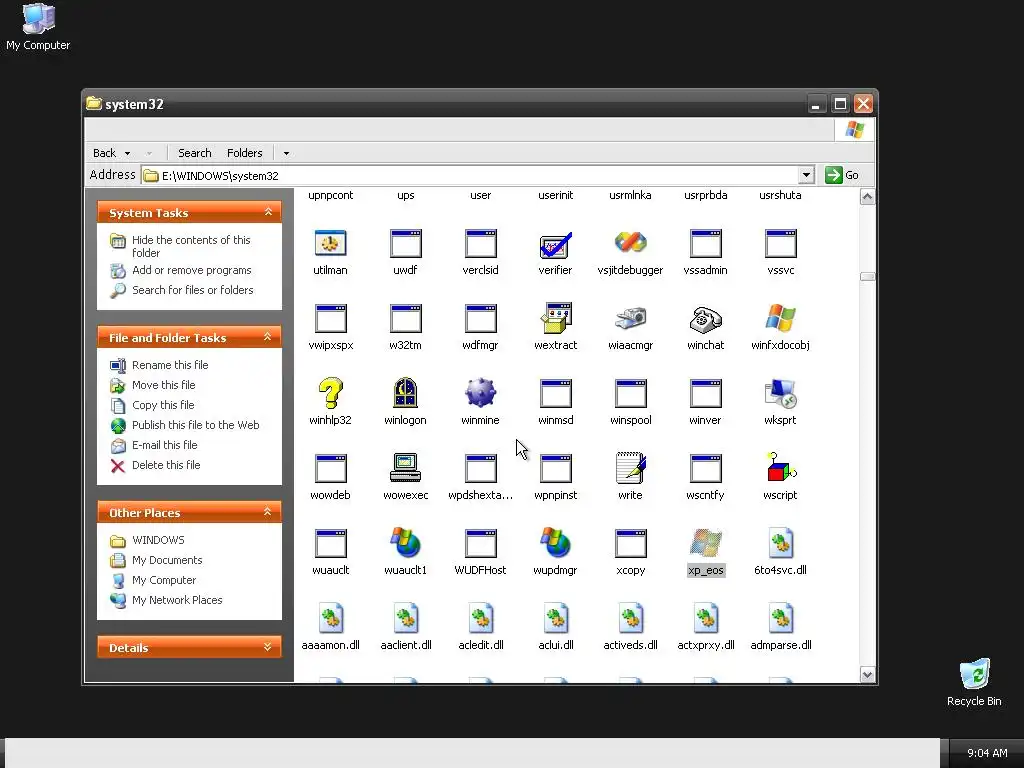Click the taskbar clock showing 9:04 AM
The width and height of the screenshot is (1024, 768).
(987, 753)
